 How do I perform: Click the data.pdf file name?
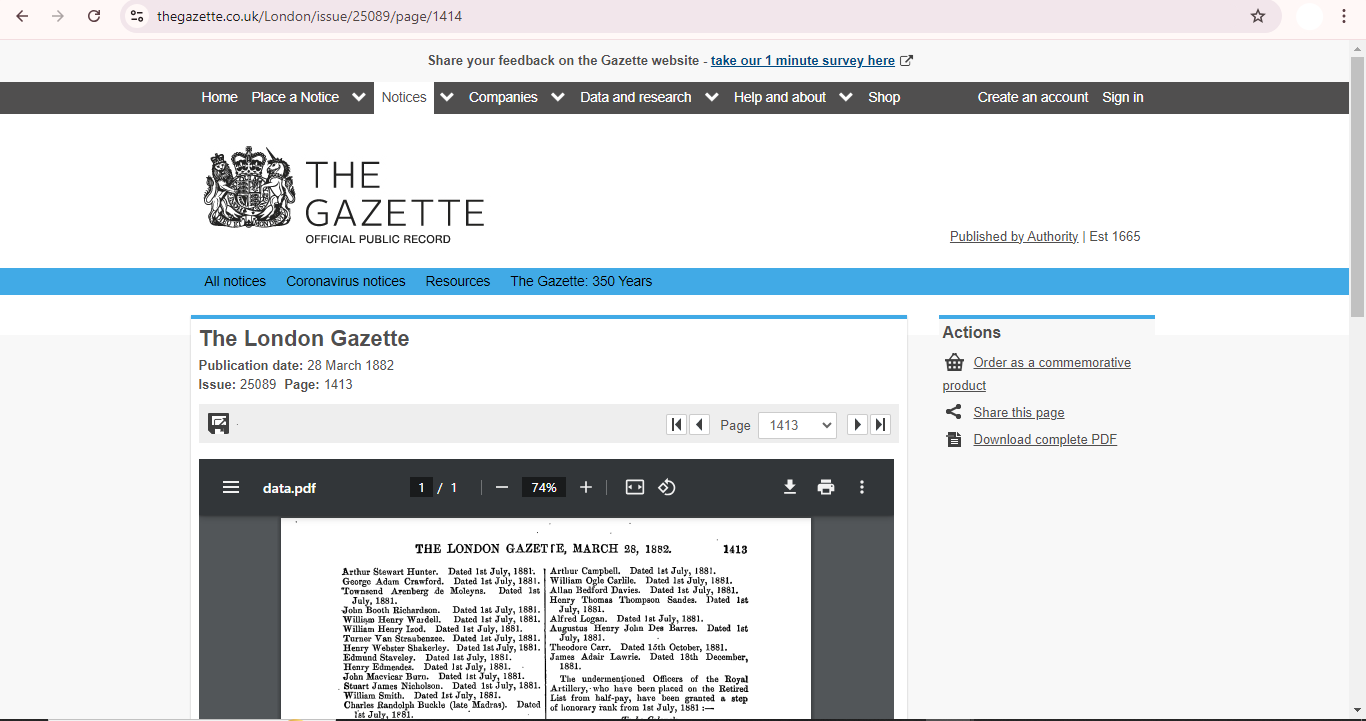click(x=289, y=488)
